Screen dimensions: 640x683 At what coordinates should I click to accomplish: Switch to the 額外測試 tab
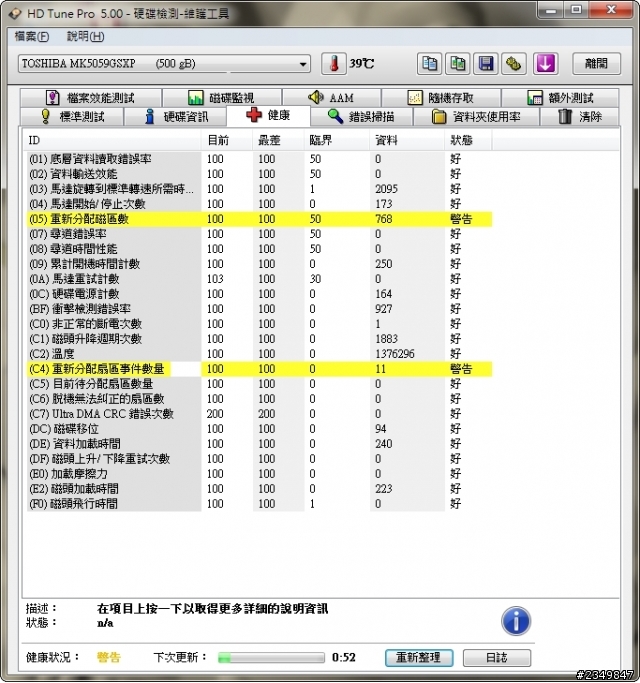560,98
